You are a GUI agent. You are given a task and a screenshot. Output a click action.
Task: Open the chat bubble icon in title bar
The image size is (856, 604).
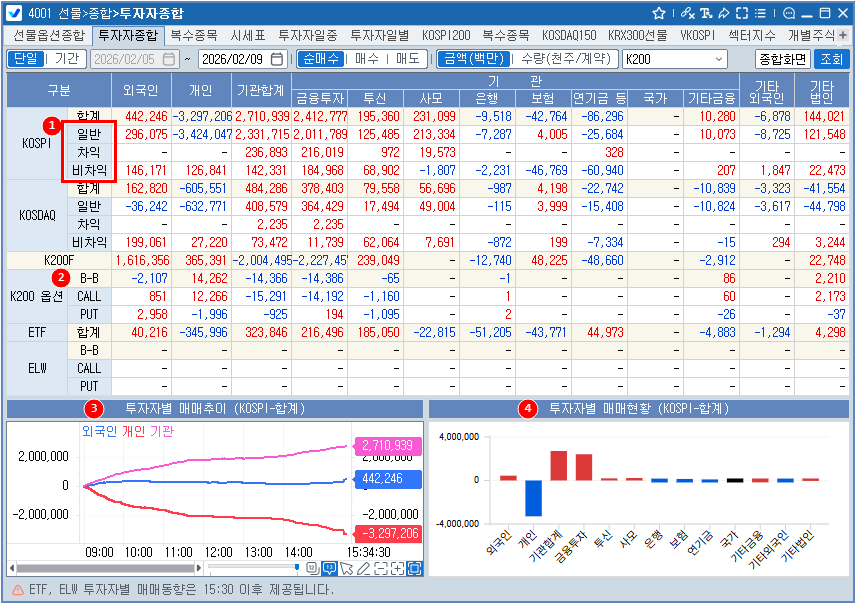788,14
